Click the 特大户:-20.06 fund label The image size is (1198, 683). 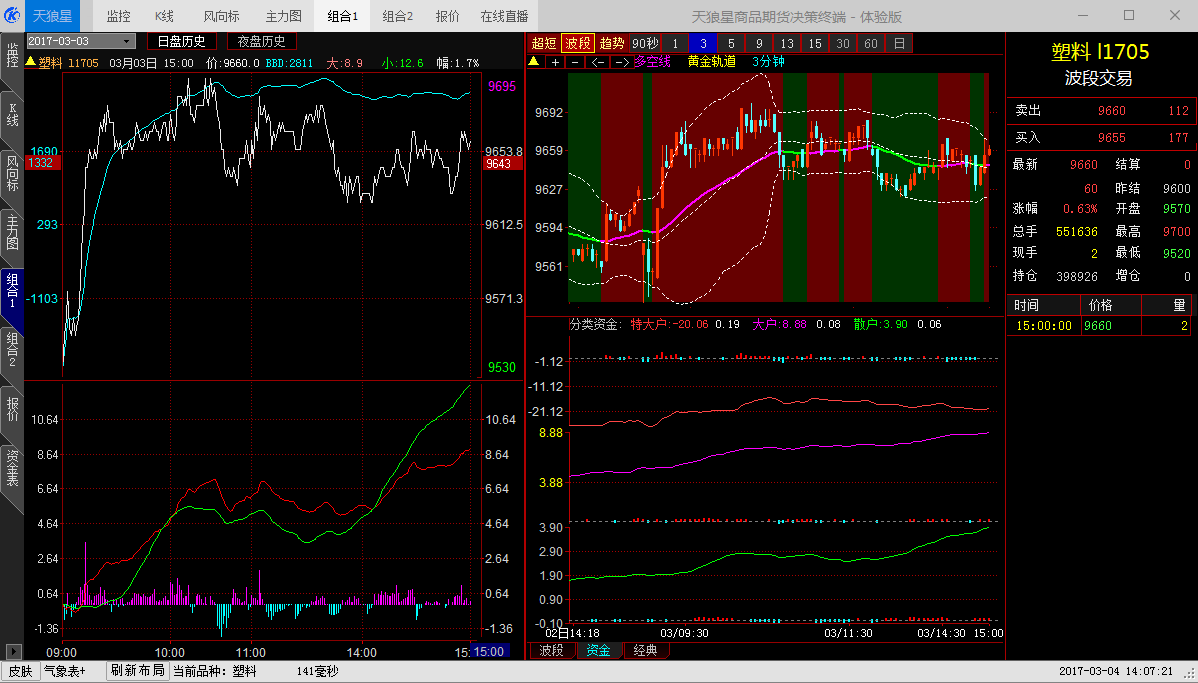coord(669,324)
